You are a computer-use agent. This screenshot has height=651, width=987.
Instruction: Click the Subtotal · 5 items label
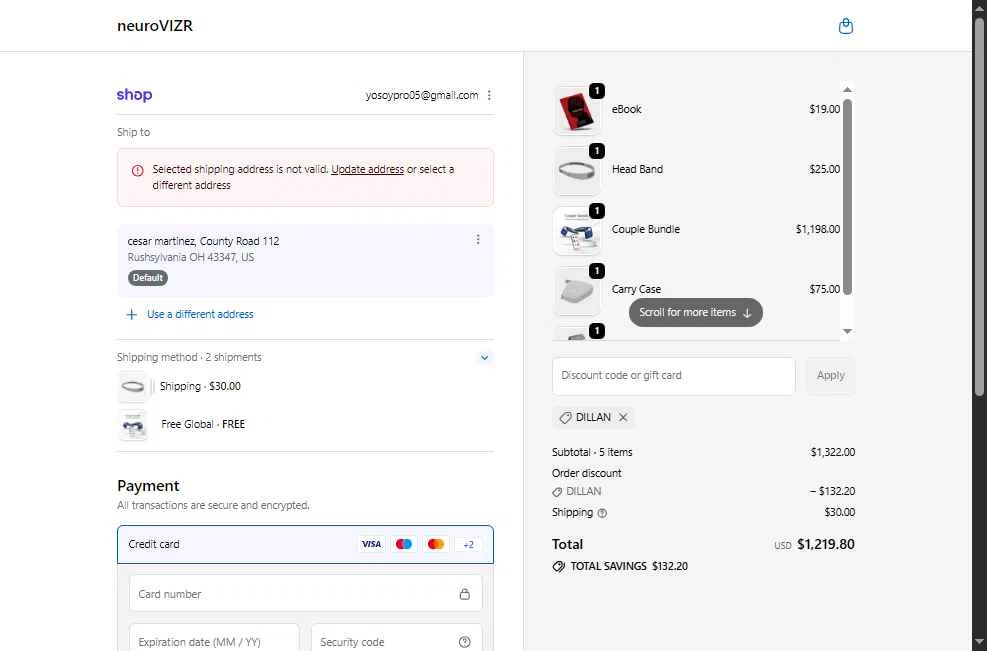592,452
